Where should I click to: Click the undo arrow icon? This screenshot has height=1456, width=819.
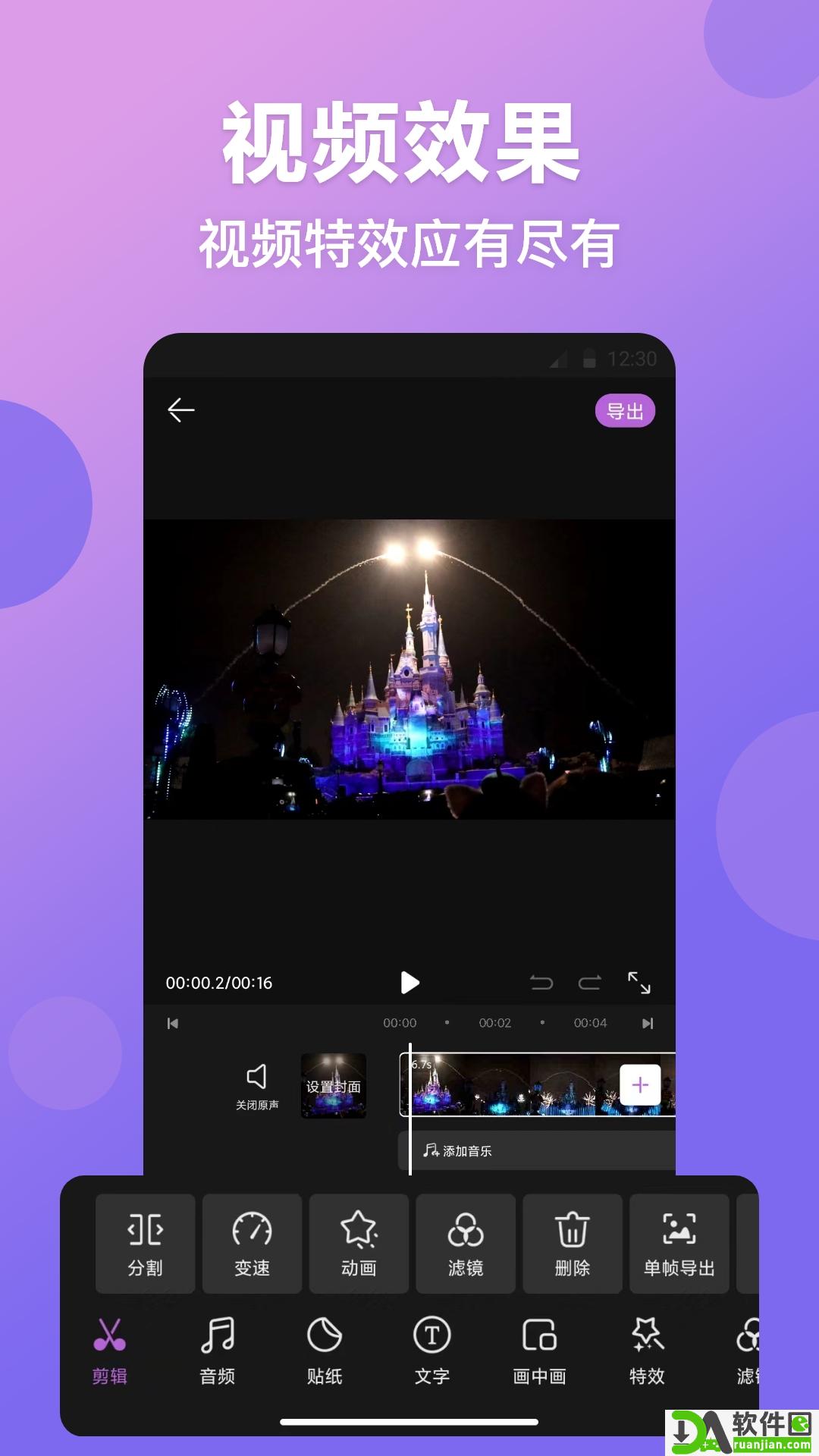[x=541, y=983]
